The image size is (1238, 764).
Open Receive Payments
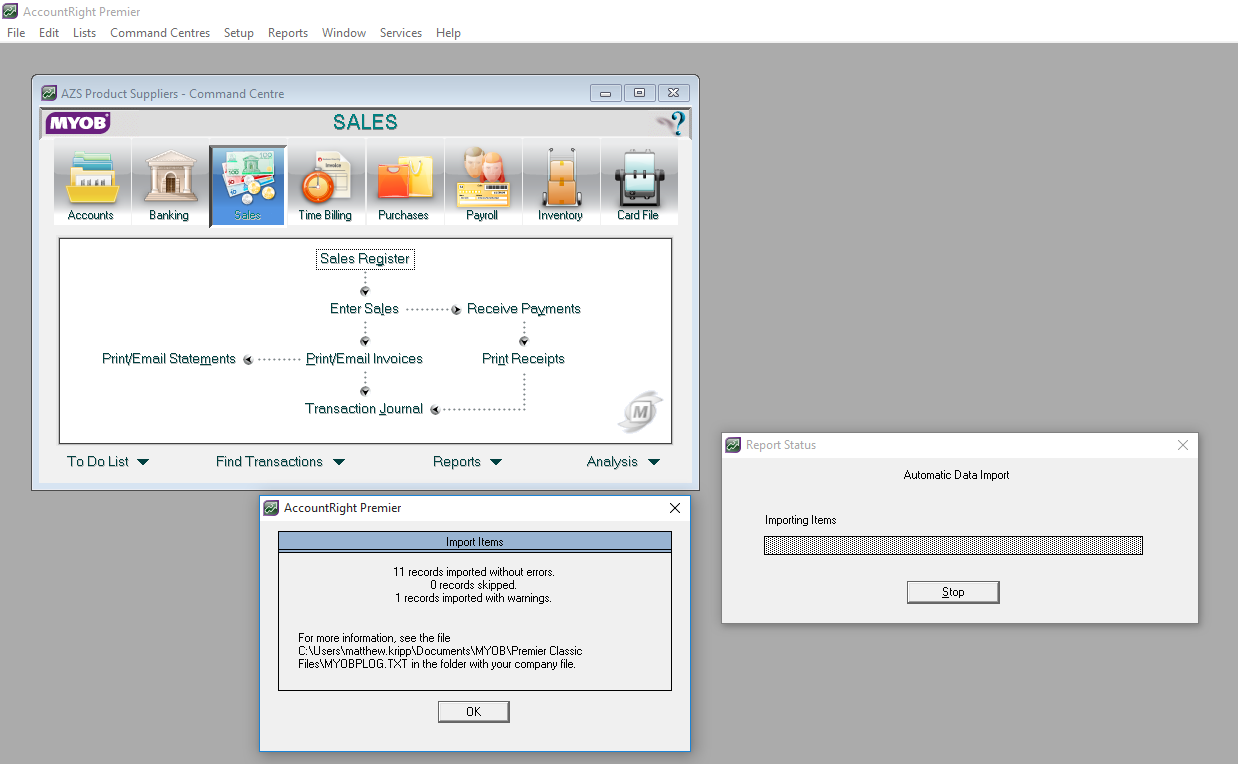click(x=524, y=309)
